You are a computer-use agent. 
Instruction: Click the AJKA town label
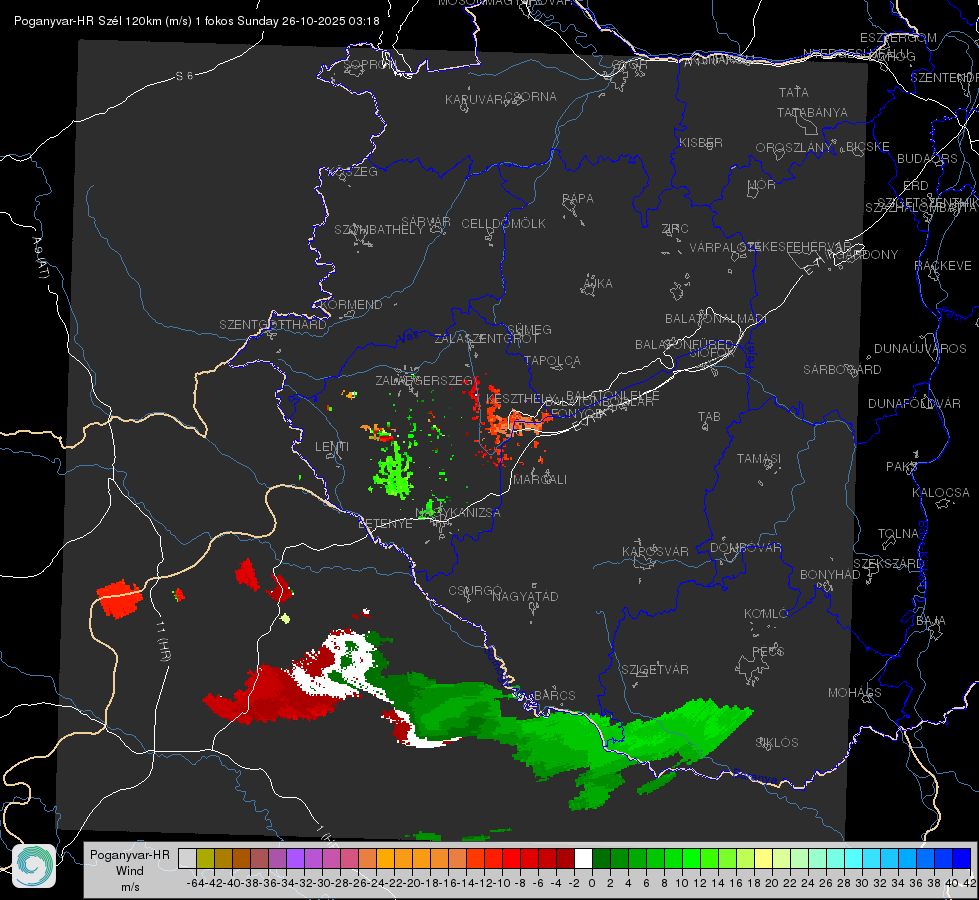[597, 284]
